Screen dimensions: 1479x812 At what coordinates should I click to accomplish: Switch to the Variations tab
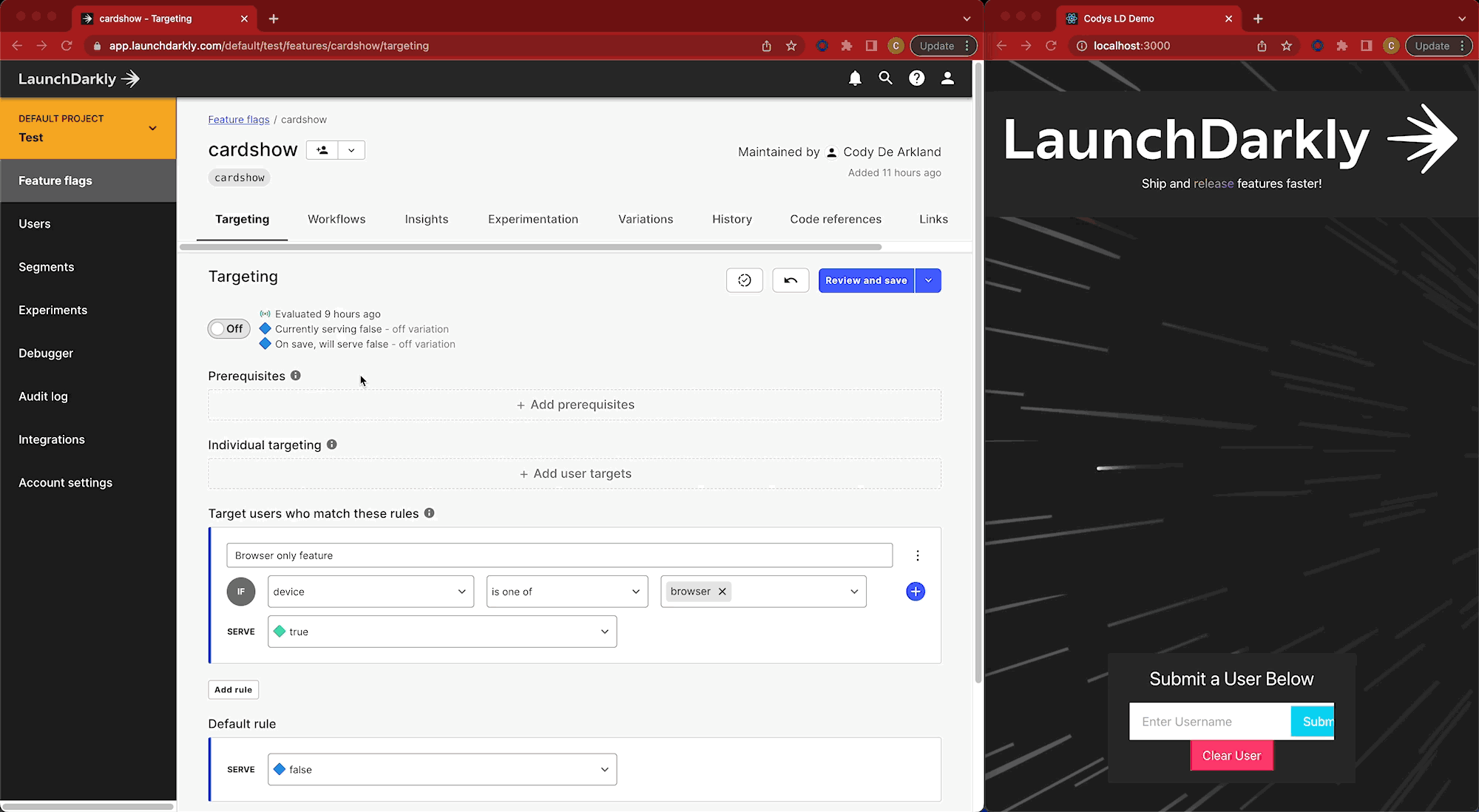tap(646, 219)
